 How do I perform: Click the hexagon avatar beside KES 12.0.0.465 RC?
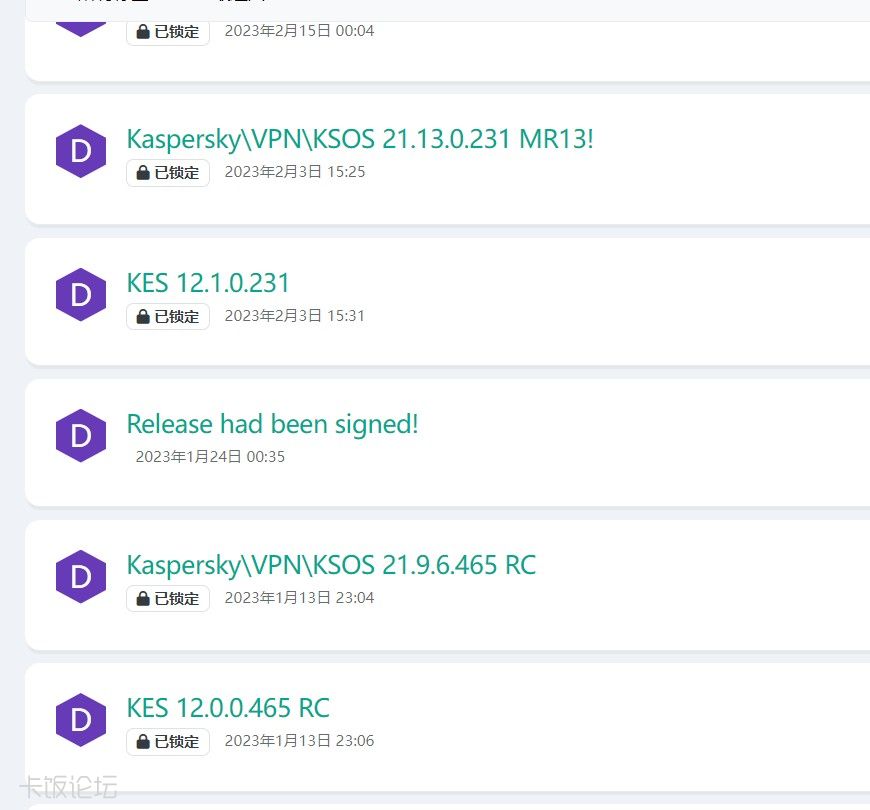coord(81,720)
